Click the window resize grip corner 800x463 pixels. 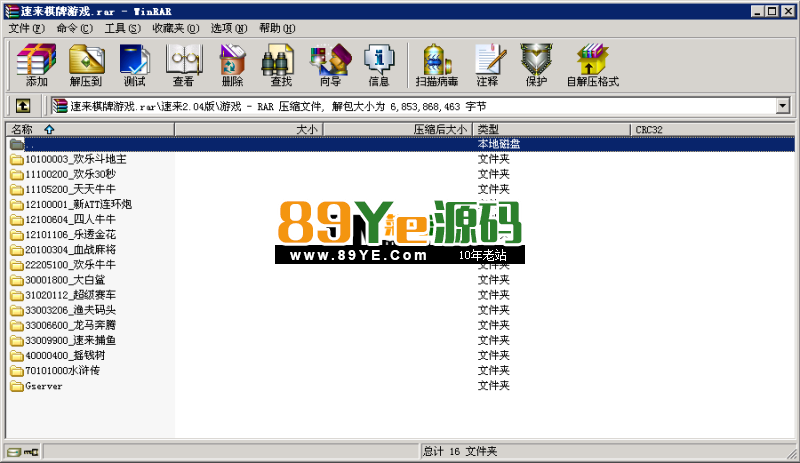click(x=791, y=453)
